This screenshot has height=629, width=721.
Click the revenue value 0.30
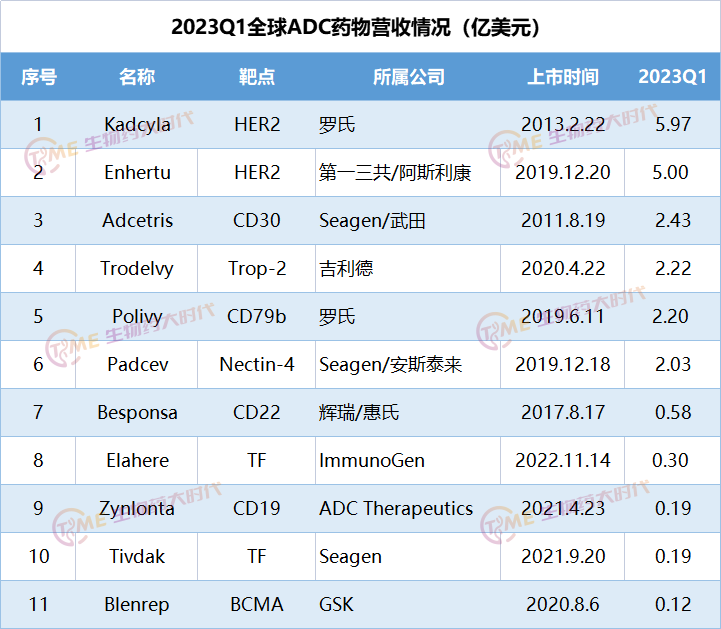point(670,460)
